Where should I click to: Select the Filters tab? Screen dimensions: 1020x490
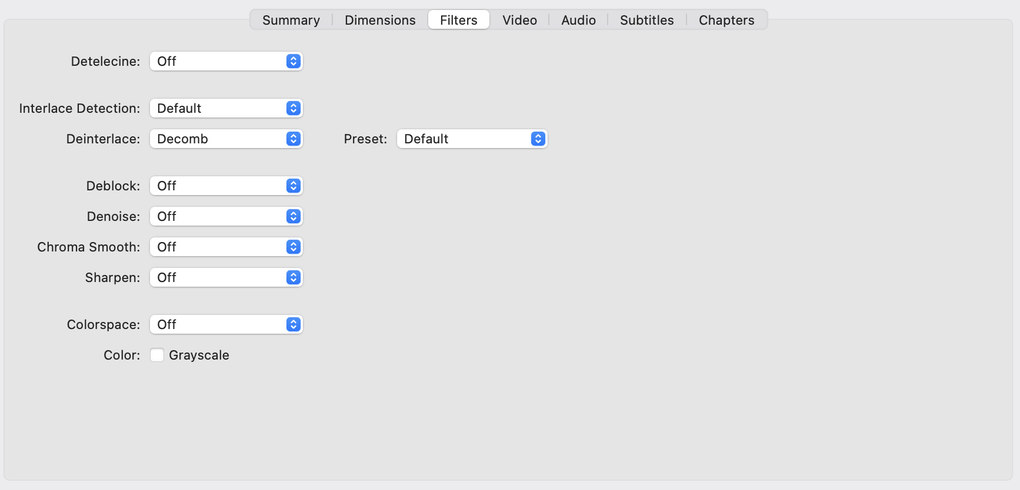(x=459, y=20)
